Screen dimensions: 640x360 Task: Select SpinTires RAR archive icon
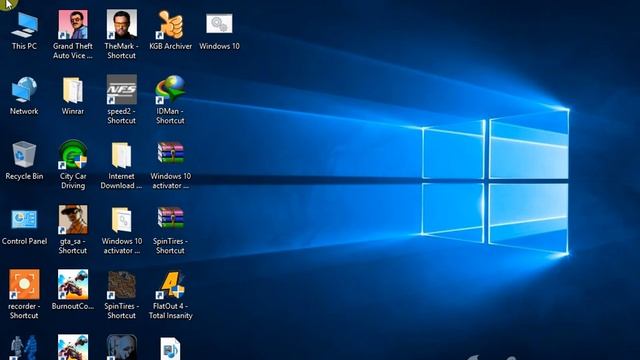[170, 218]
